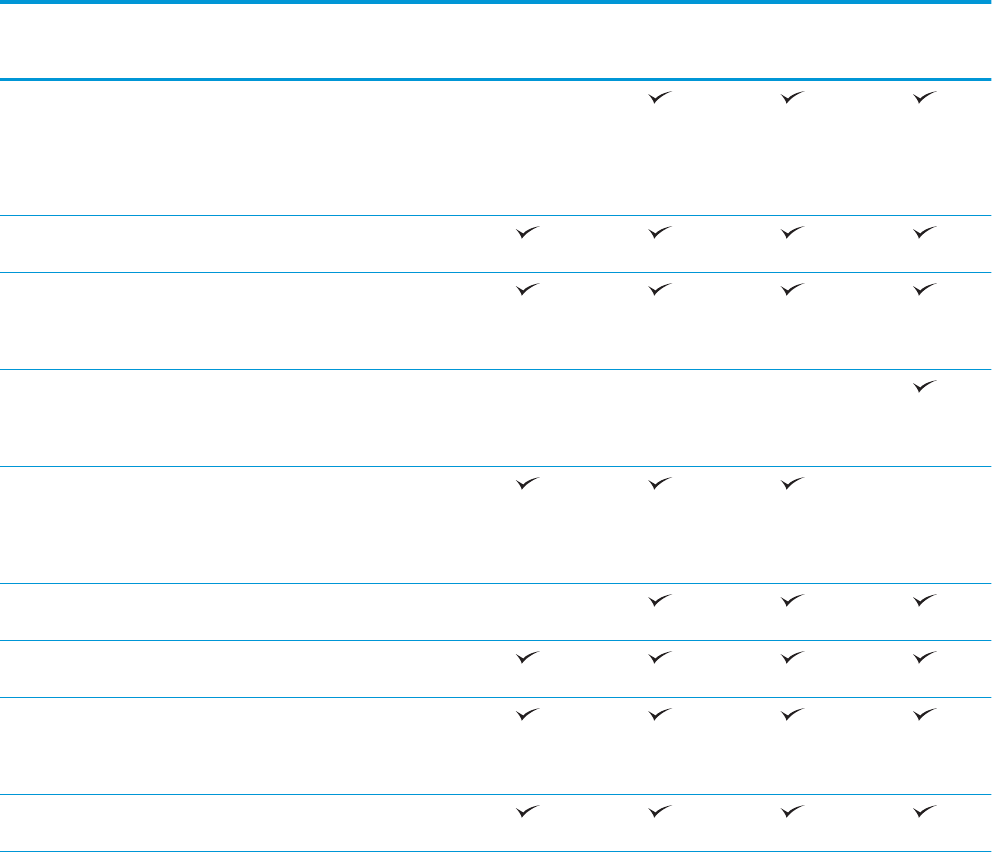The width and height of the screenshot is (992, 852).
Task: Click the sixth row's last-column checkmark
Action: coord(924,600)
